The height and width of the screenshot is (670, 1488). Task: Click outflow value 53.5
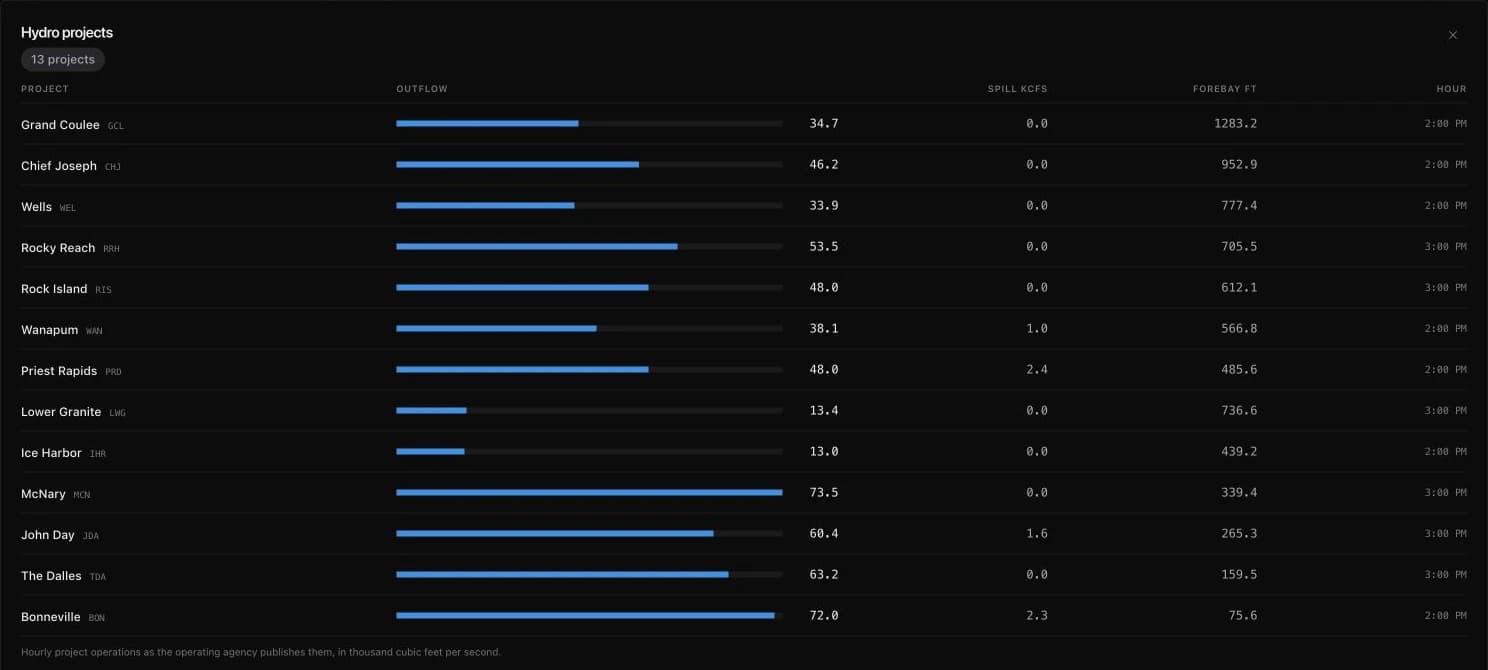[824, 247]
